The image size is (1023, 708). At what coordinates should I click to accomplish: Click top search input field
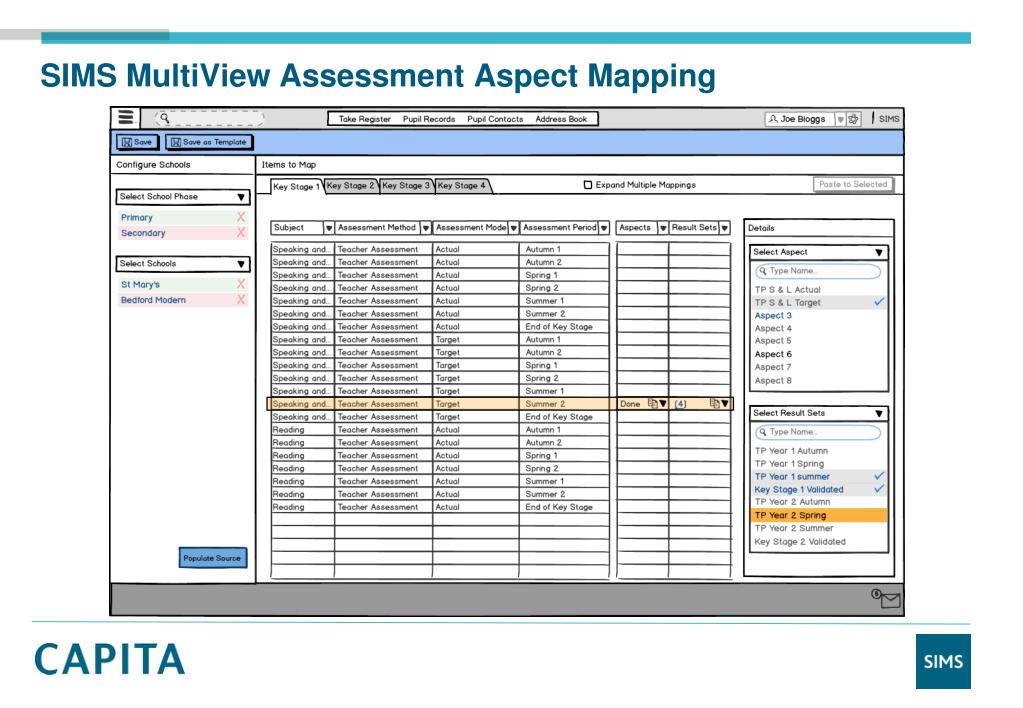[209, 118]
